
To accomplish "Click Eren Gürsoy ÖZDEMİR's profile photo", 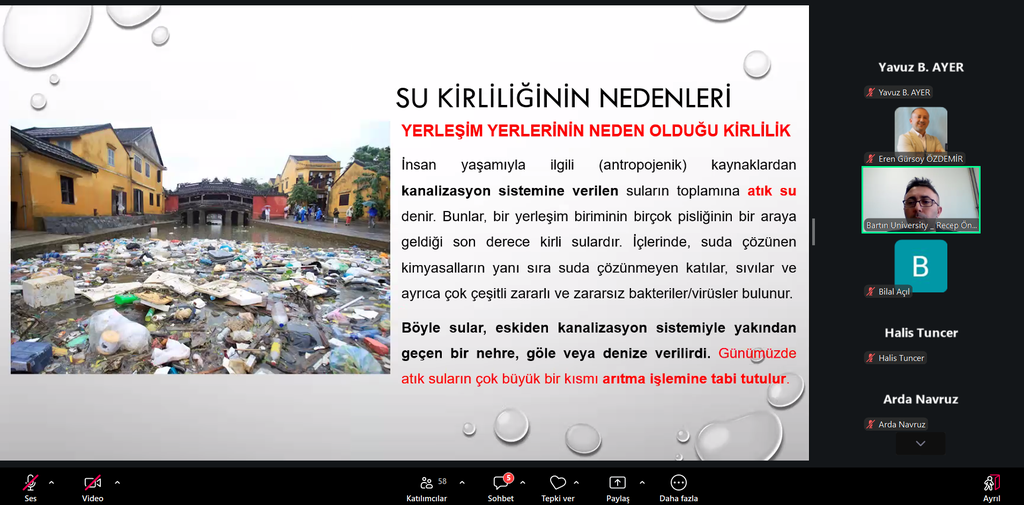I will 920,129.
